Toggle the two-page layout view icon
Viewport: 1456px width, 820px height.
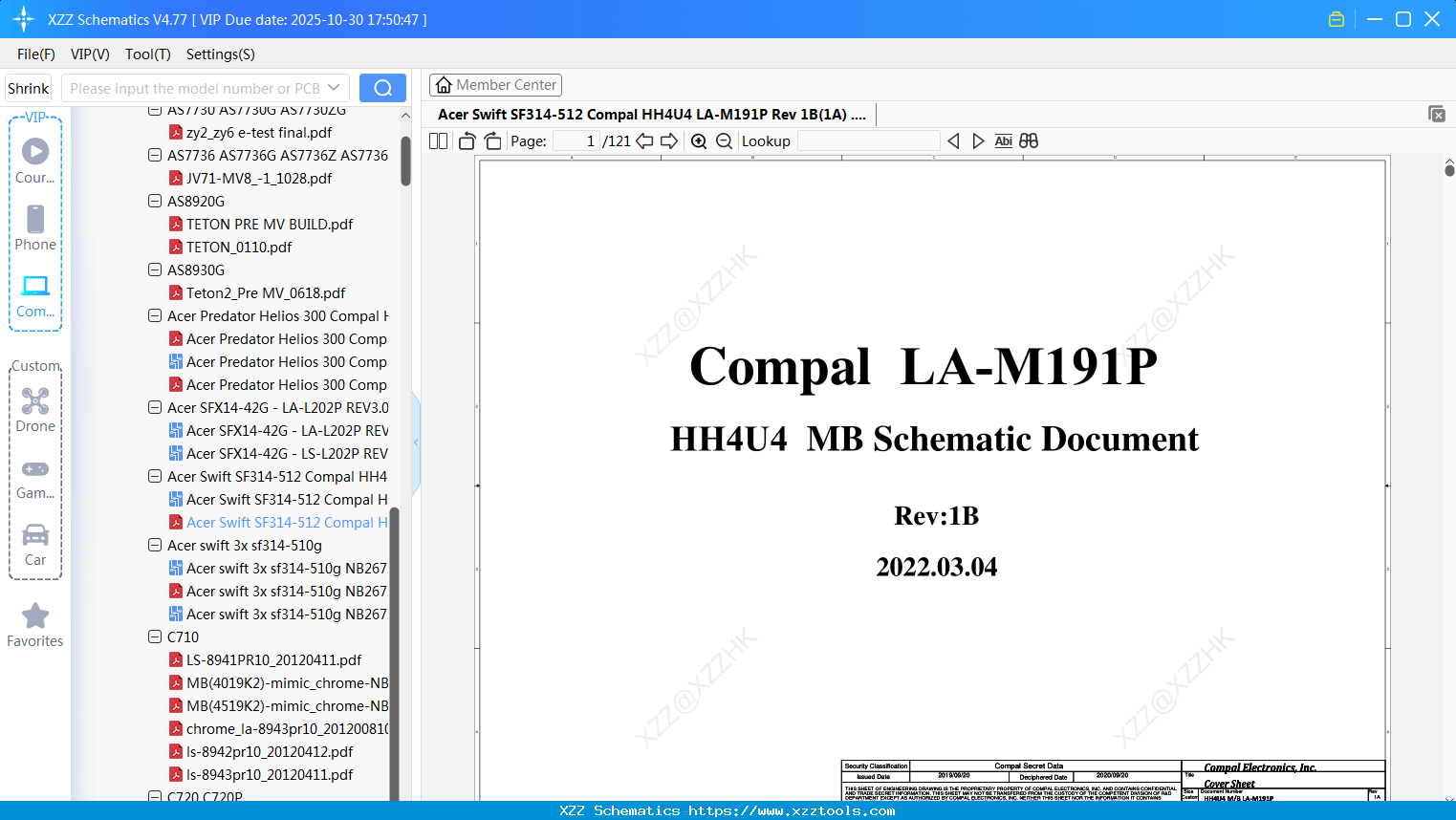pyautogui.click(x=439, y=141)
